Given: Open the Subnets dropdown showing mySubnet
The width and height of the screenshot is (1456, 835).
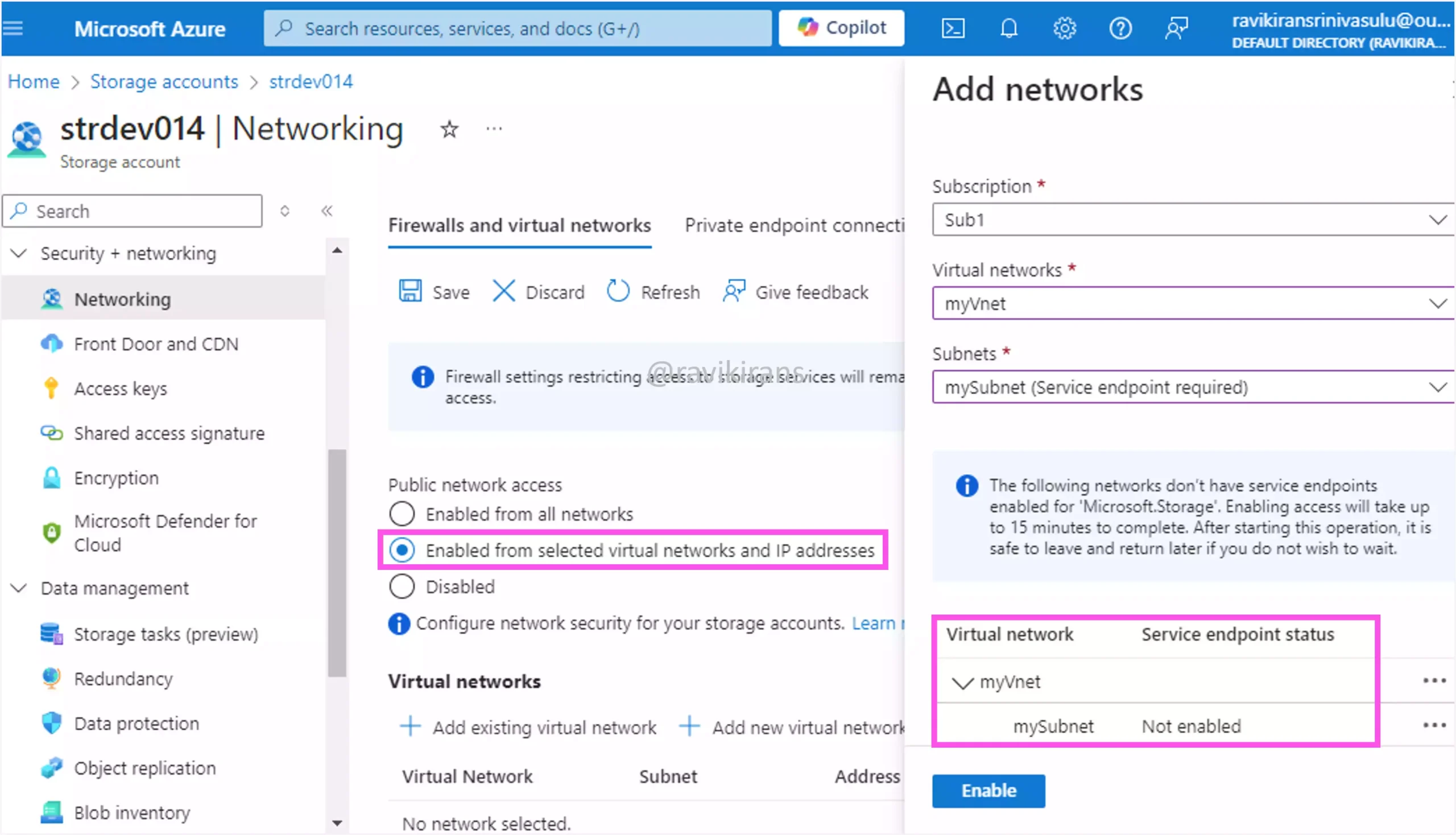Looking at the screenshot, I should [x=1193, y=387].
